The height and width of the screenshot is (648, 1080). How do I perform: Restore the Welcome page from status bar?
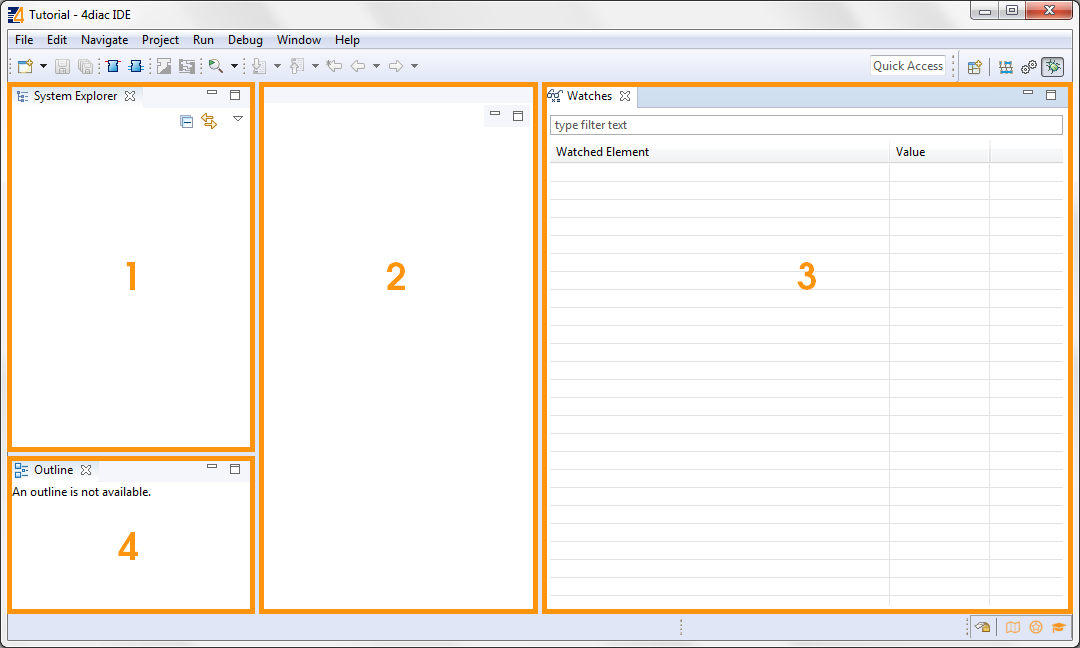coord(982,627)
